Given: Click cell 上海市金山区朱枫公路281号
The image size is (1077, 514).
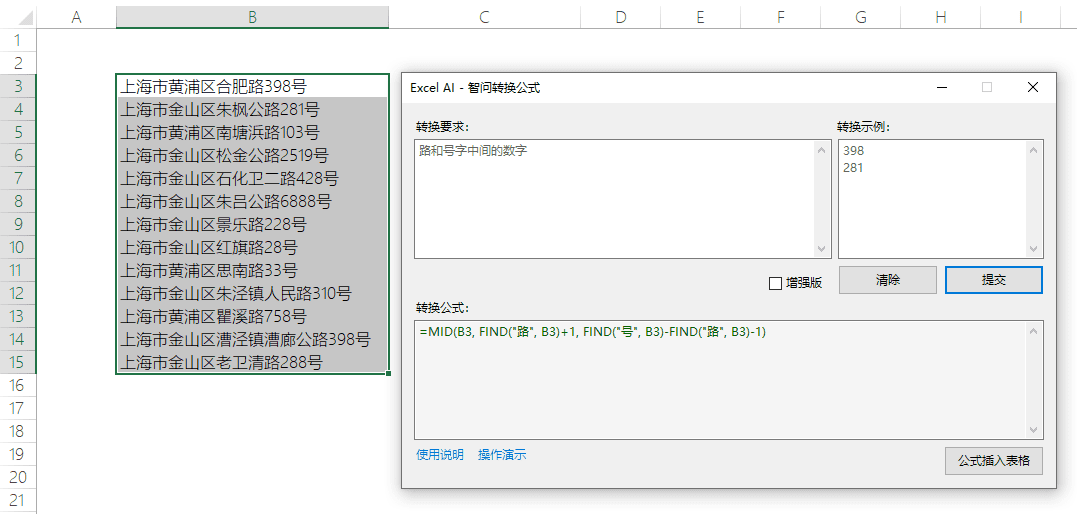Looking at the screenshot, I should click(253, 109).
